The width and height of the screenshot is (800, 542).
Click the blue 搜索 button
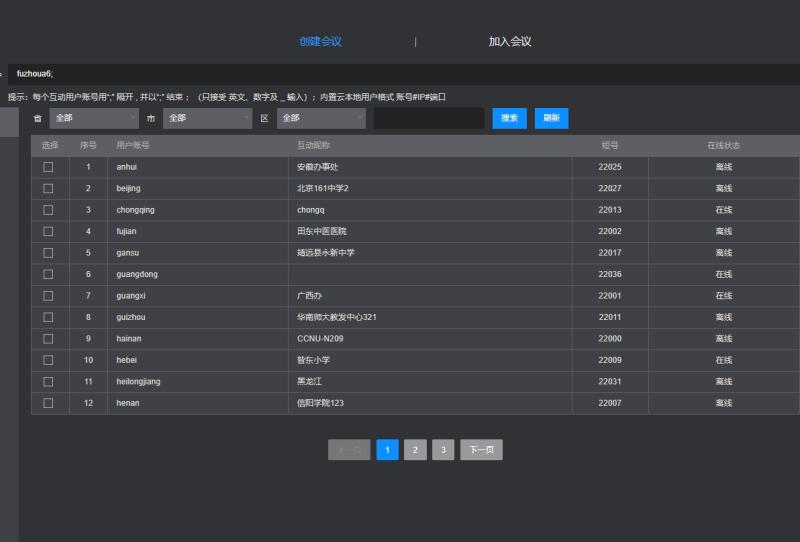click(509, 118)
